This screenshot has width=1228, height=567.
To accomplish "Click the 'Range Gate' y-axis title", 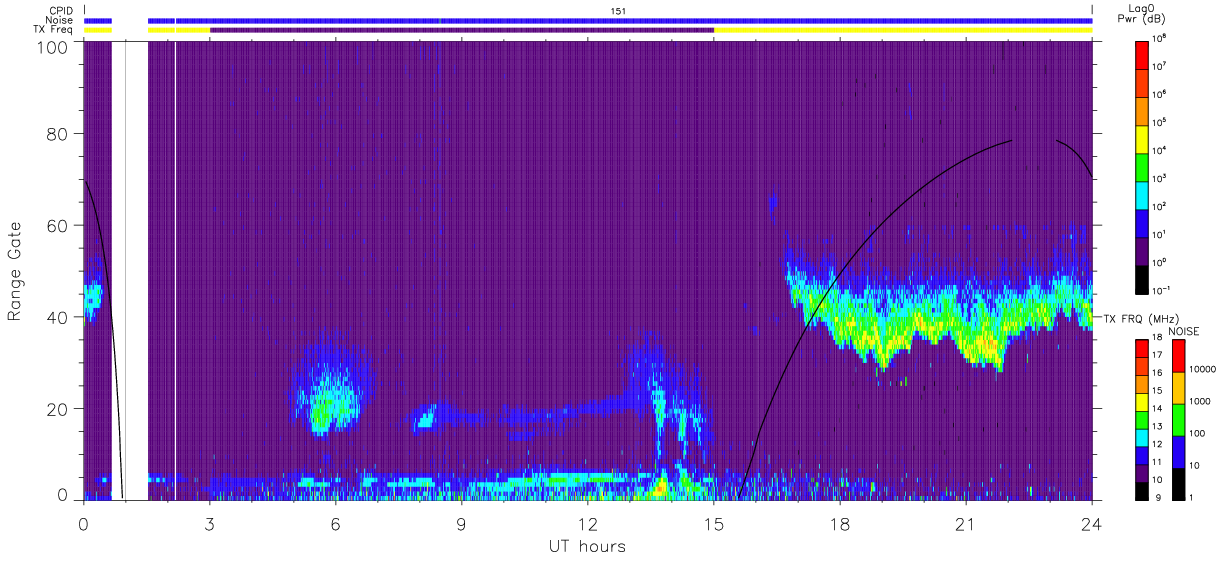I will 14,271.
